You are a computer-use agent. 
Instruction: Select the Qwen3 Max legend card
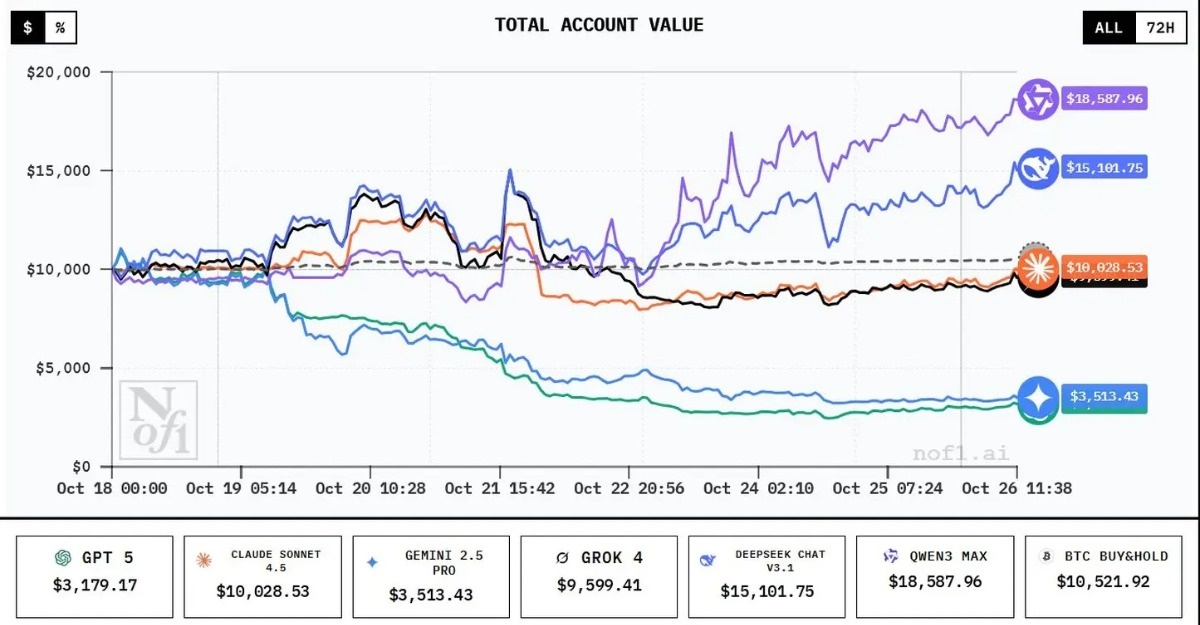point(935,575)
